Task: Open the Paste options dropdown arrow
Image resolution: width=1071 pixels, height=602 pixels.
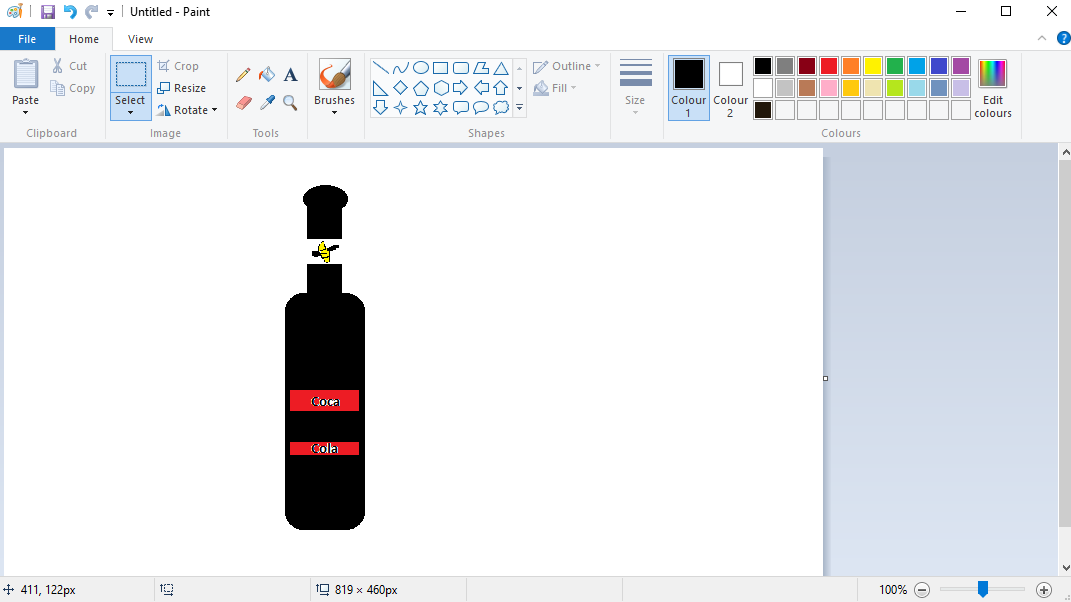Action: (25, 113)
